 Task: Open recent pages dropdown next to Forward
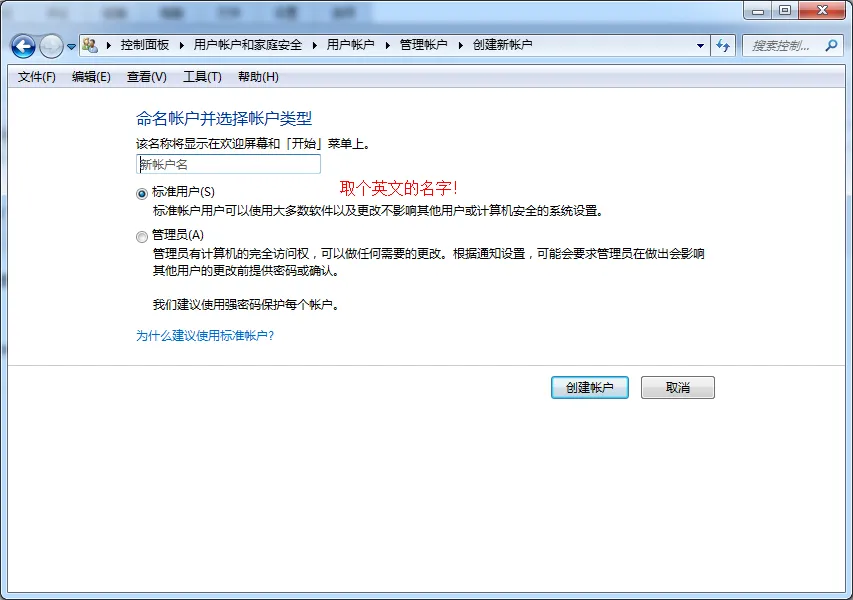[x=71, y=47]
